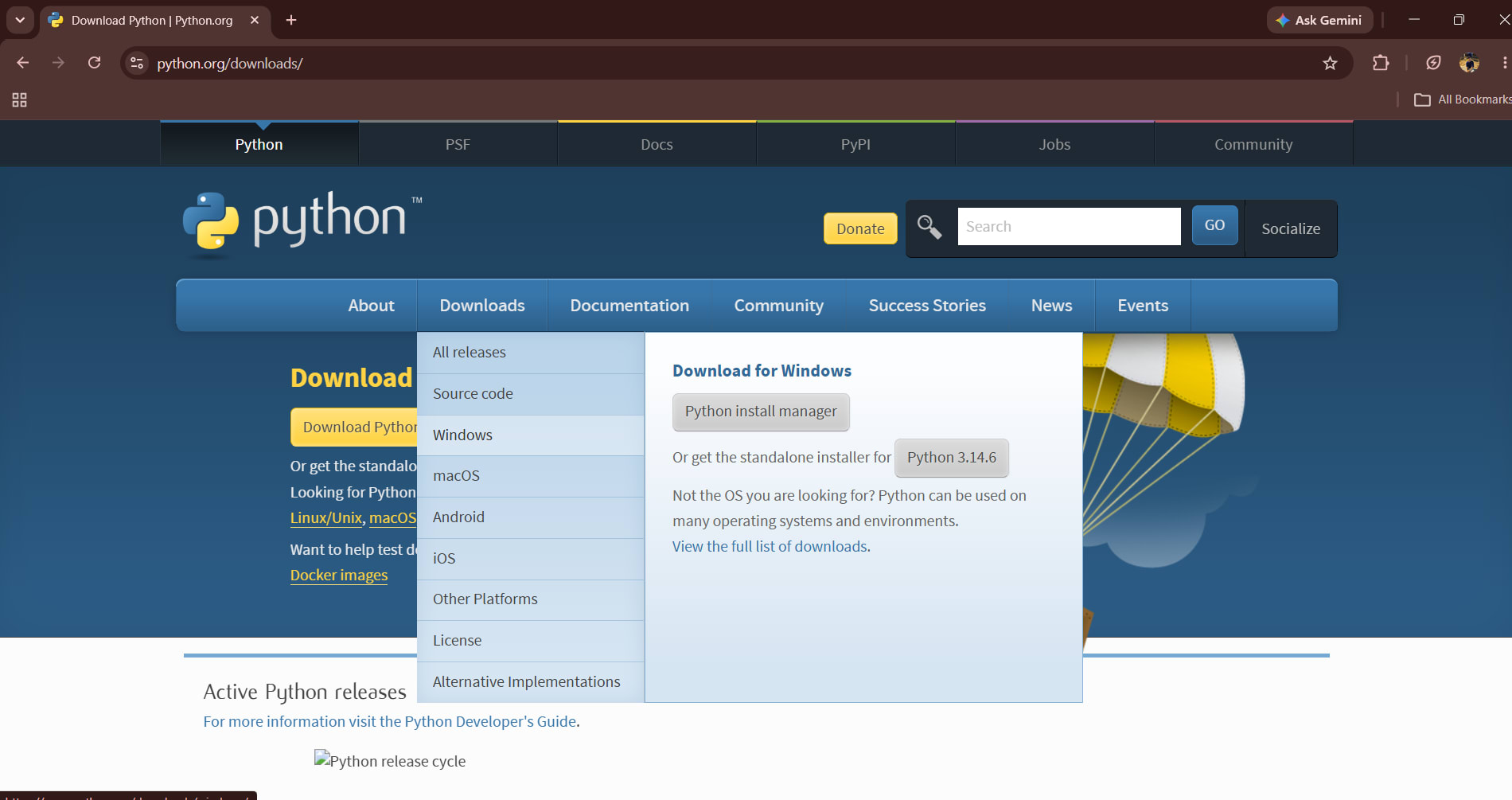Close the Download Python tab

click(255, 20)
